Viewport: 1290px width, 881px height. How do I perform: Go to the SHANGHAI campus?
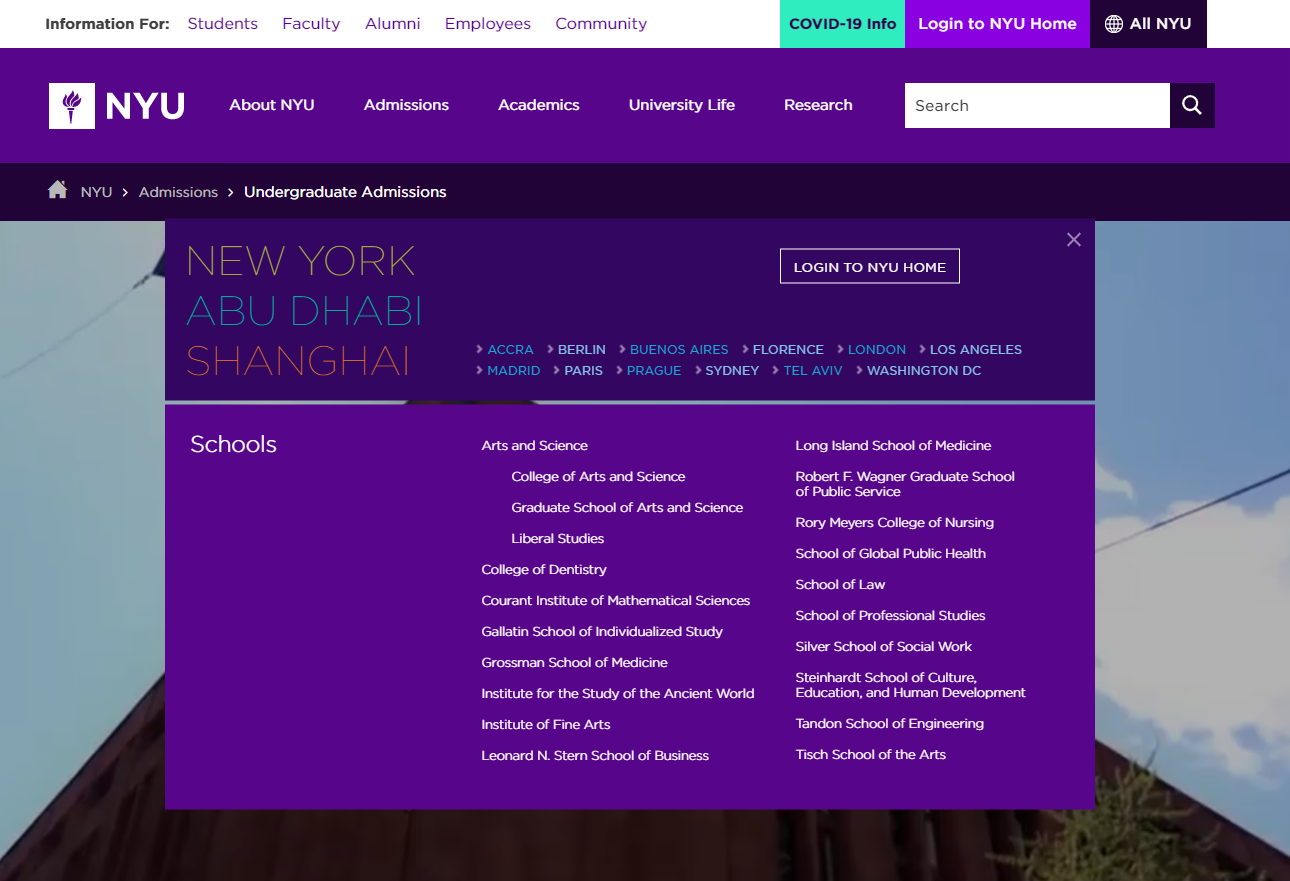(x=298, y=361)
